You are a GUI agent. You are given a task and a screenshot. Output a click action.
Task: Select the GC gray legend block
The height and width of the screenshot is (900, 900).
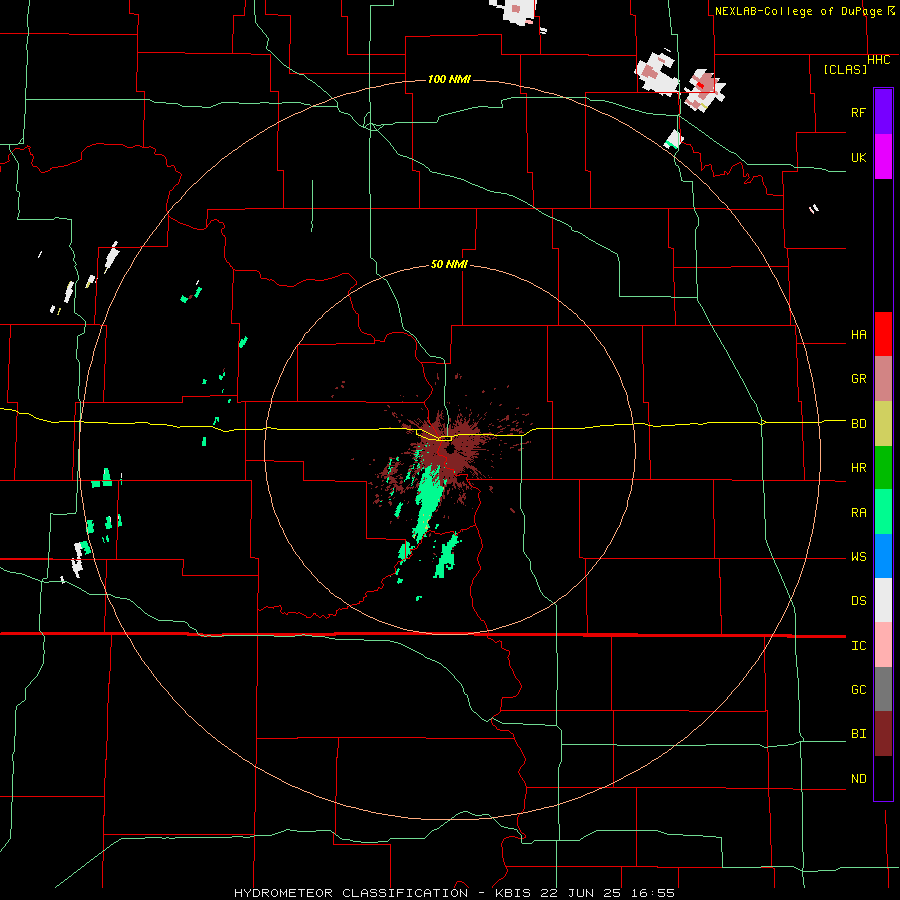pyautogui.click(x=883, y=689)
